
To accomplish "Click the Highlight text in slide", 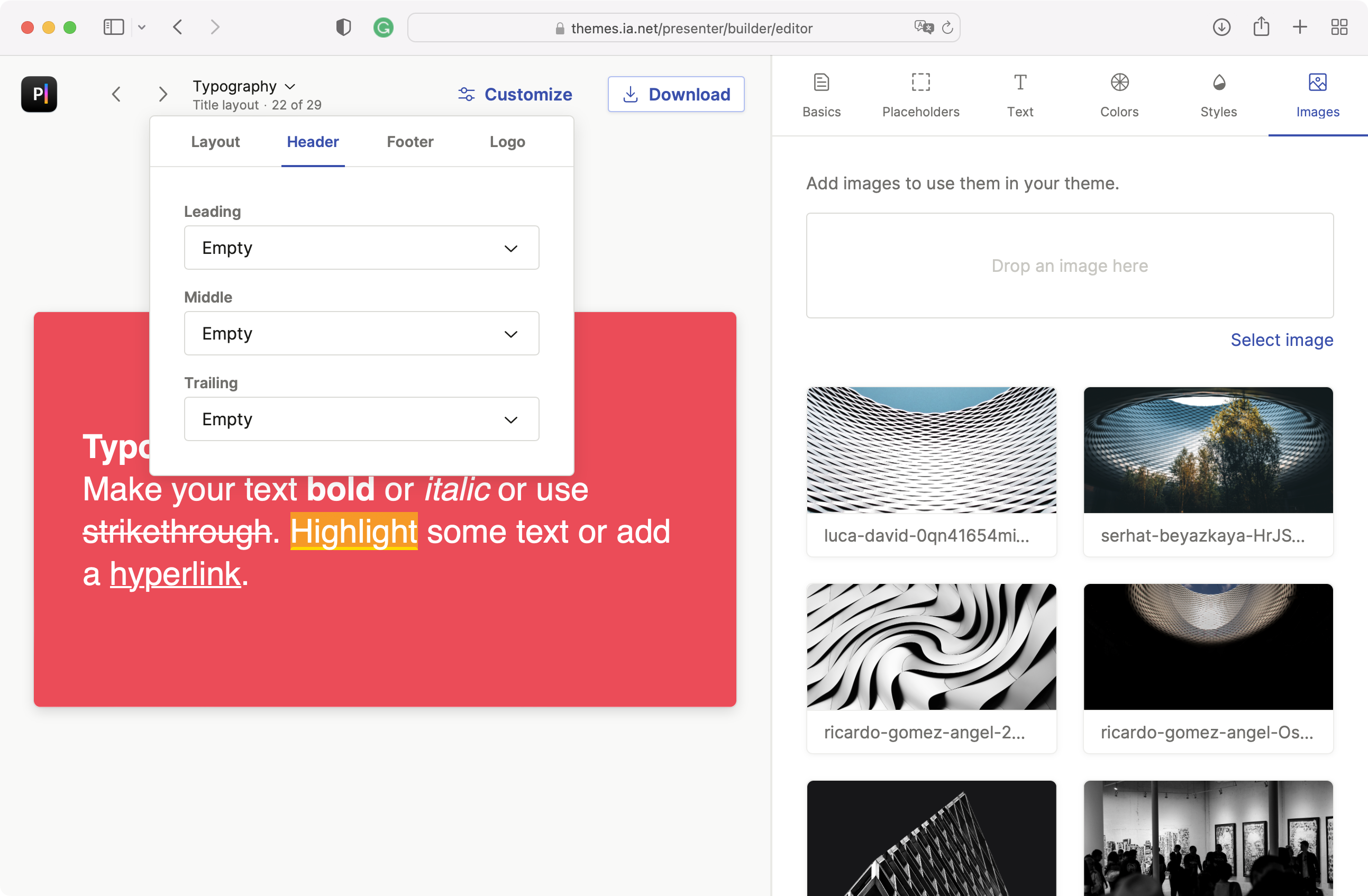I will [353, 532].
